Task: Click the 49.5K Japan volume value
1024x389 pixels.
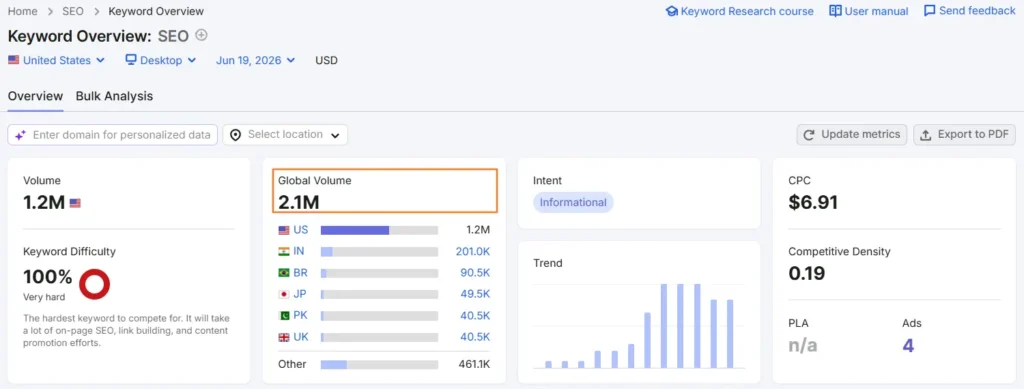Action: pos(475,294)
